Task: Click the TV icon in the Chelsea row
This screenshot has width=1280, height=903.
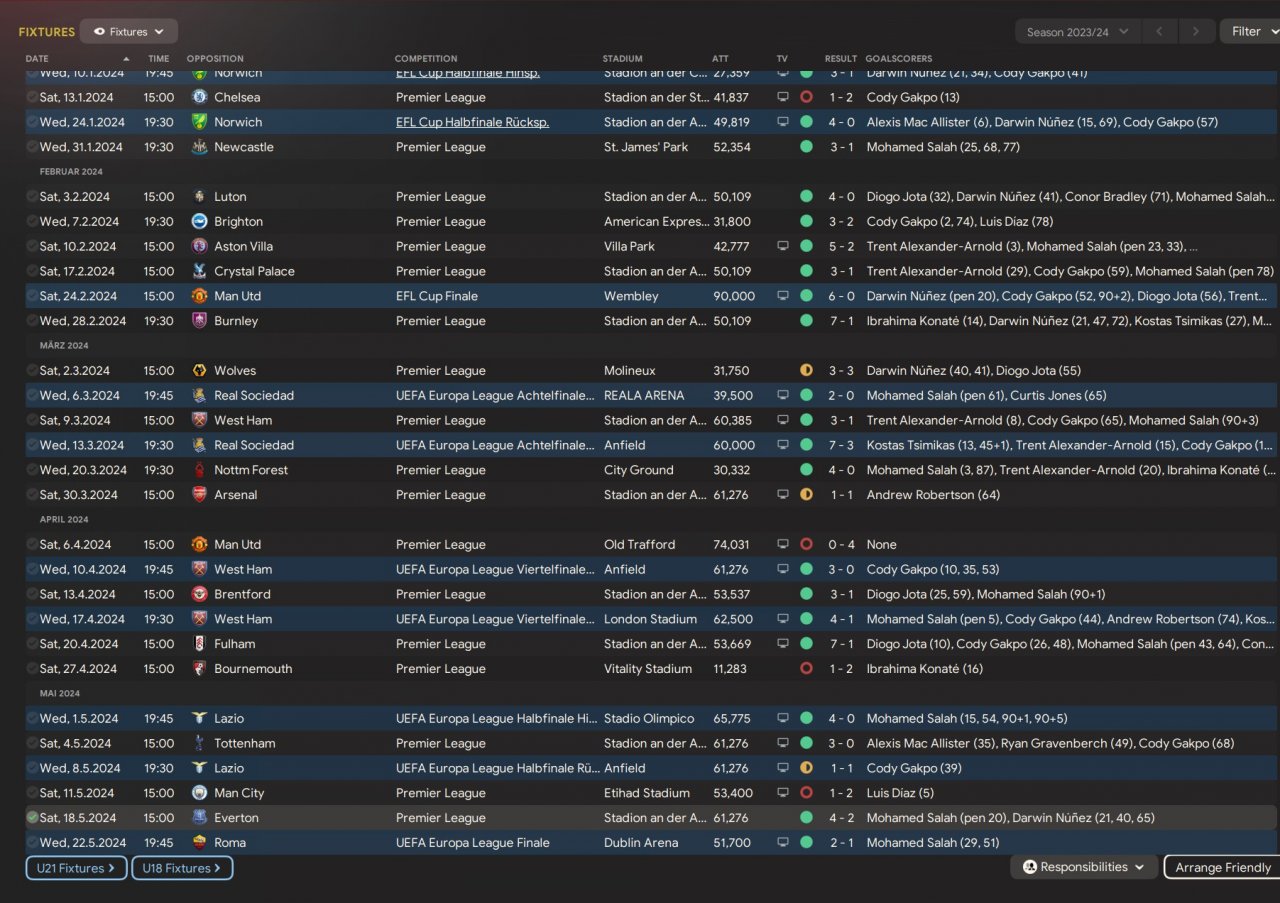Action: tap(783, 97)
